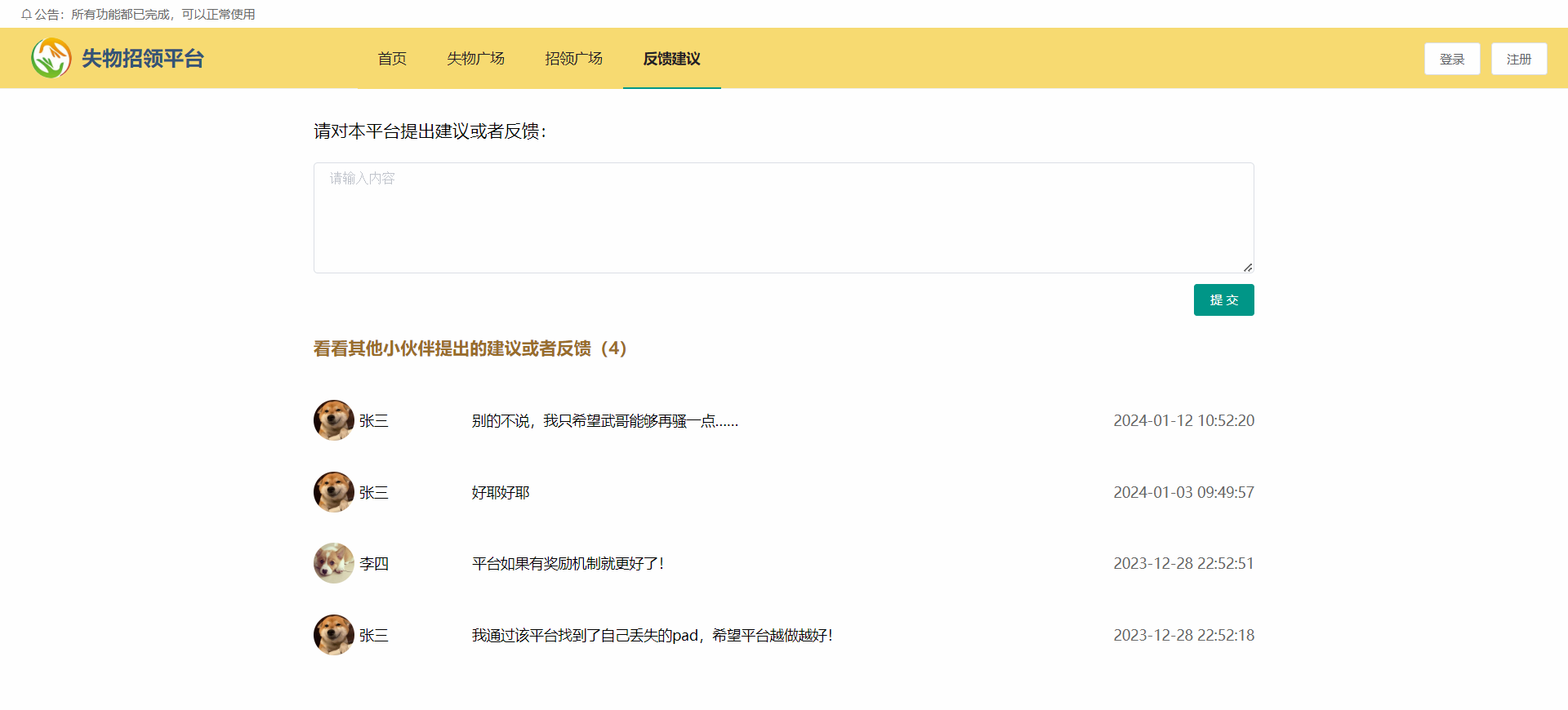
Task: Click the heading 看看其他小伙伴提出的建议或者反馈 (4)
Action: point(470,348)
